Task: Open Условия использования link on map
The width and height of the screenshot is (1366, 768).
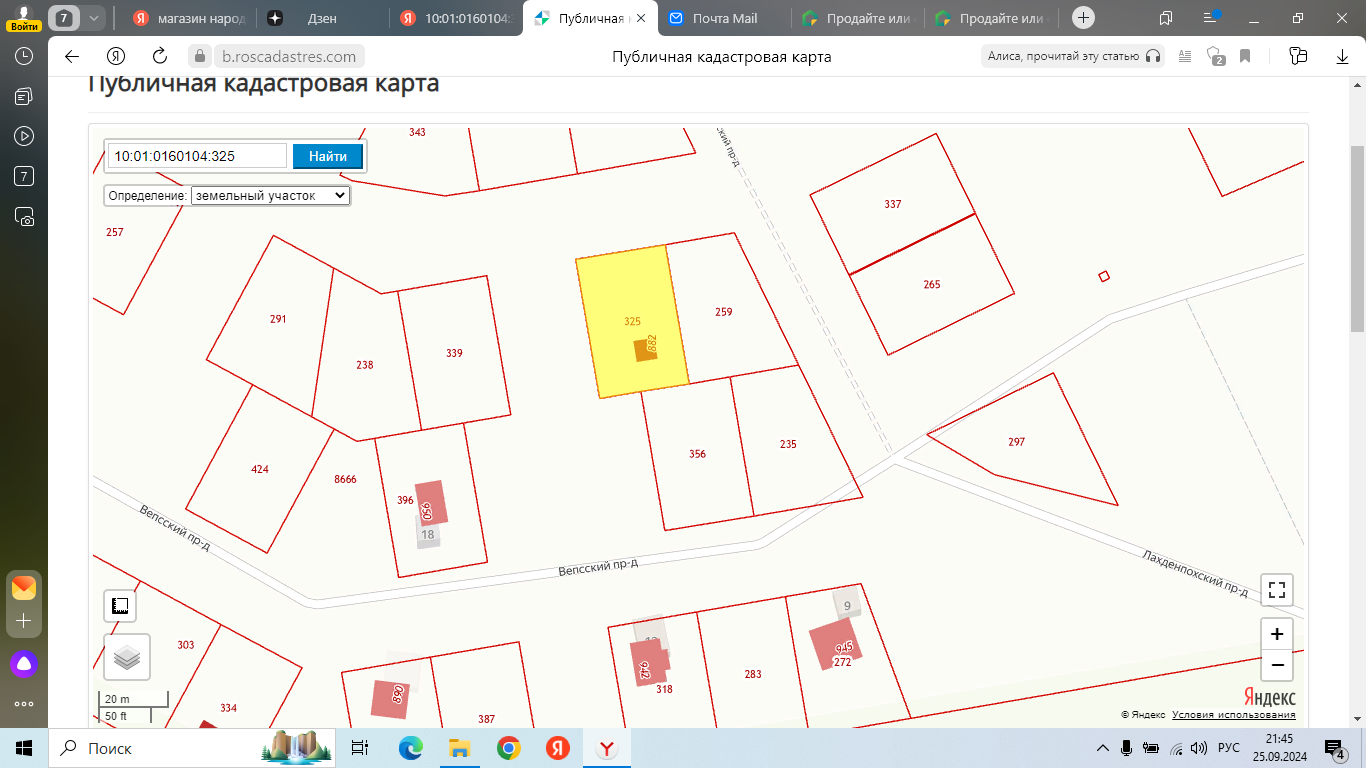Action: click(1233, 715)
